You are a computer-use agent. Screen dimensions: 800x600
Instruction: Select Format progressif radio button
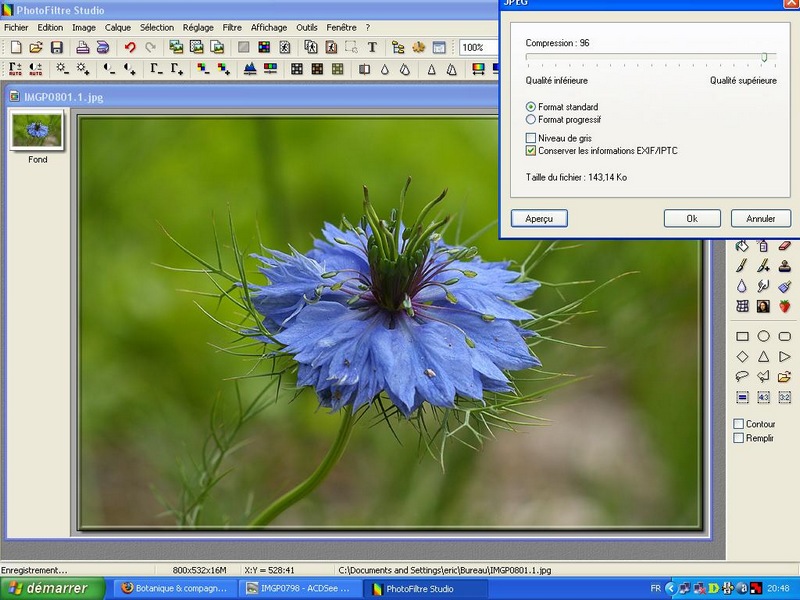[x=531, y=119]
